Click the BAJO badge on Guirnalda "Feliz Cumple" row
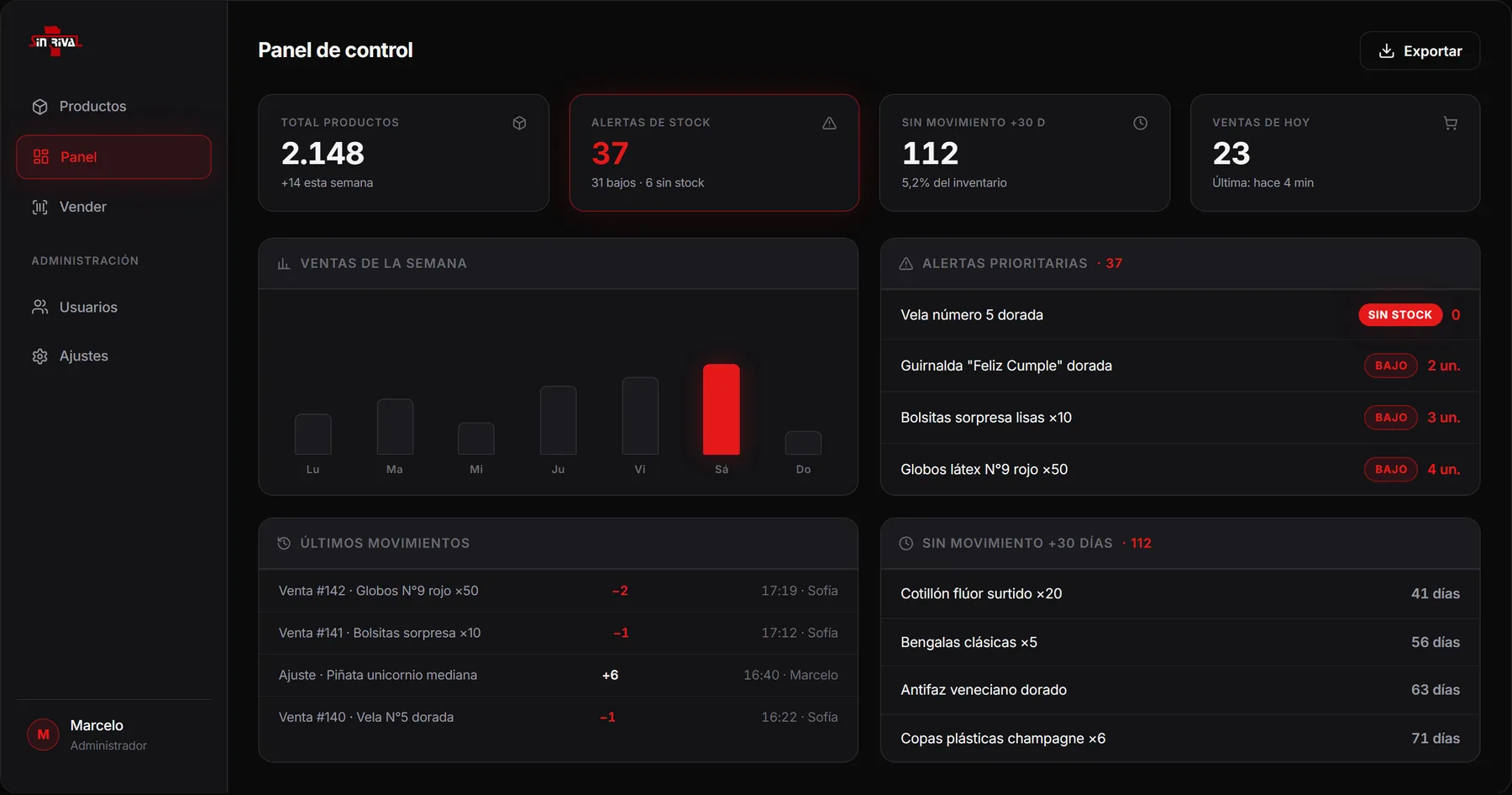This screenshot has width=1512, height=795. pyautogui.click(x=1391, y=366)
